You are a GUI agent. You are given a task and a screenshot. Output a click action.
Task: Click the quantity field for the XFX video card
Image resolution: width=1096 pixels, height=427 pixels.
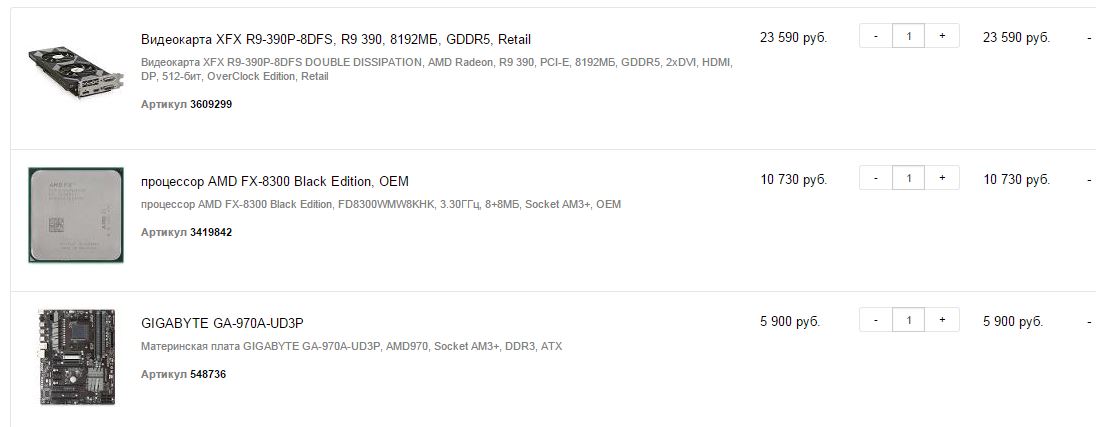(x=909, y=37)
